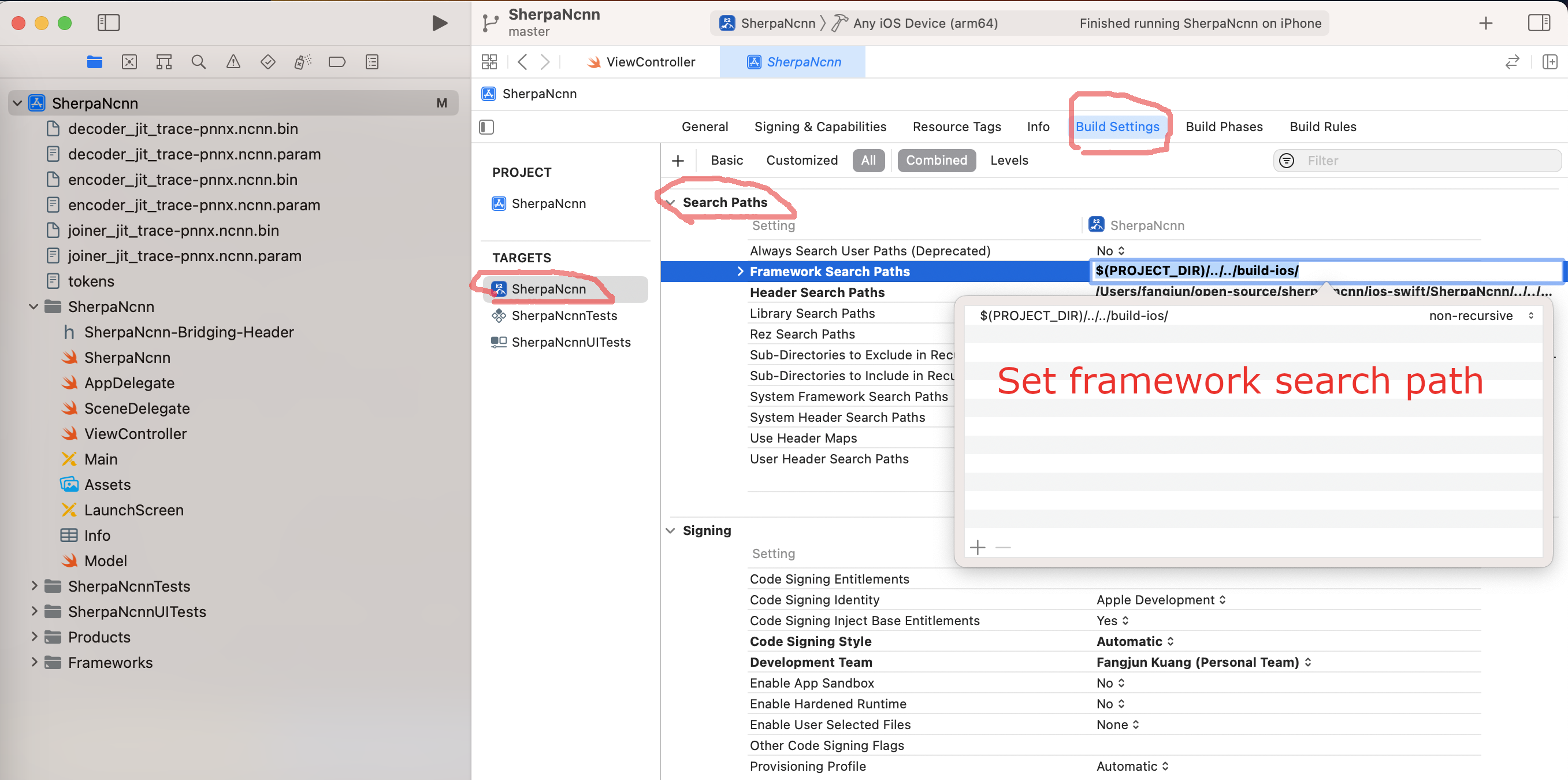The width and height of the screenshot is (1568, 780).
Task: Click the related items grid icon
Action: click(489, 61)
